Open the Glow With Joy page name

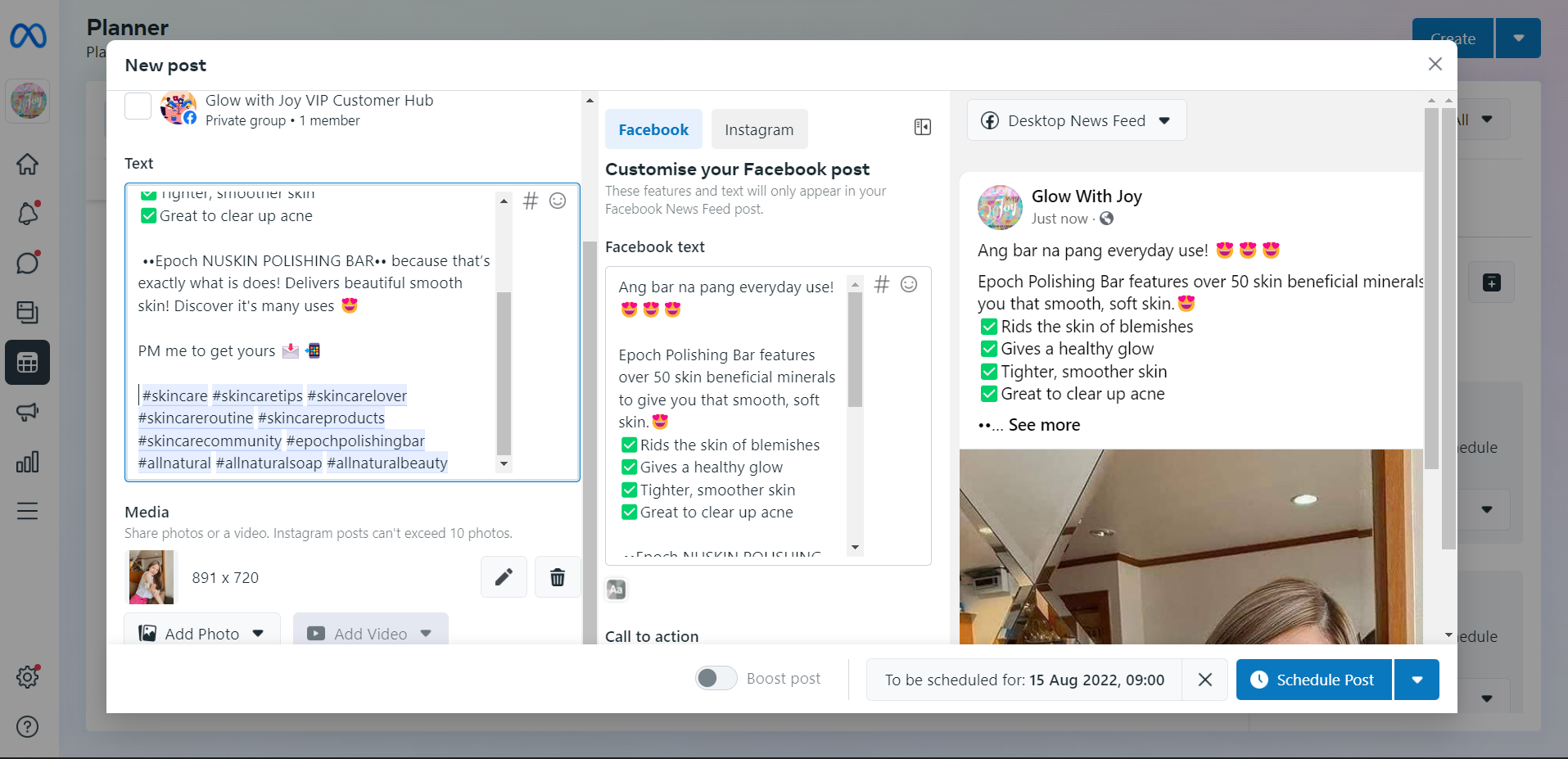(1087, 197)
